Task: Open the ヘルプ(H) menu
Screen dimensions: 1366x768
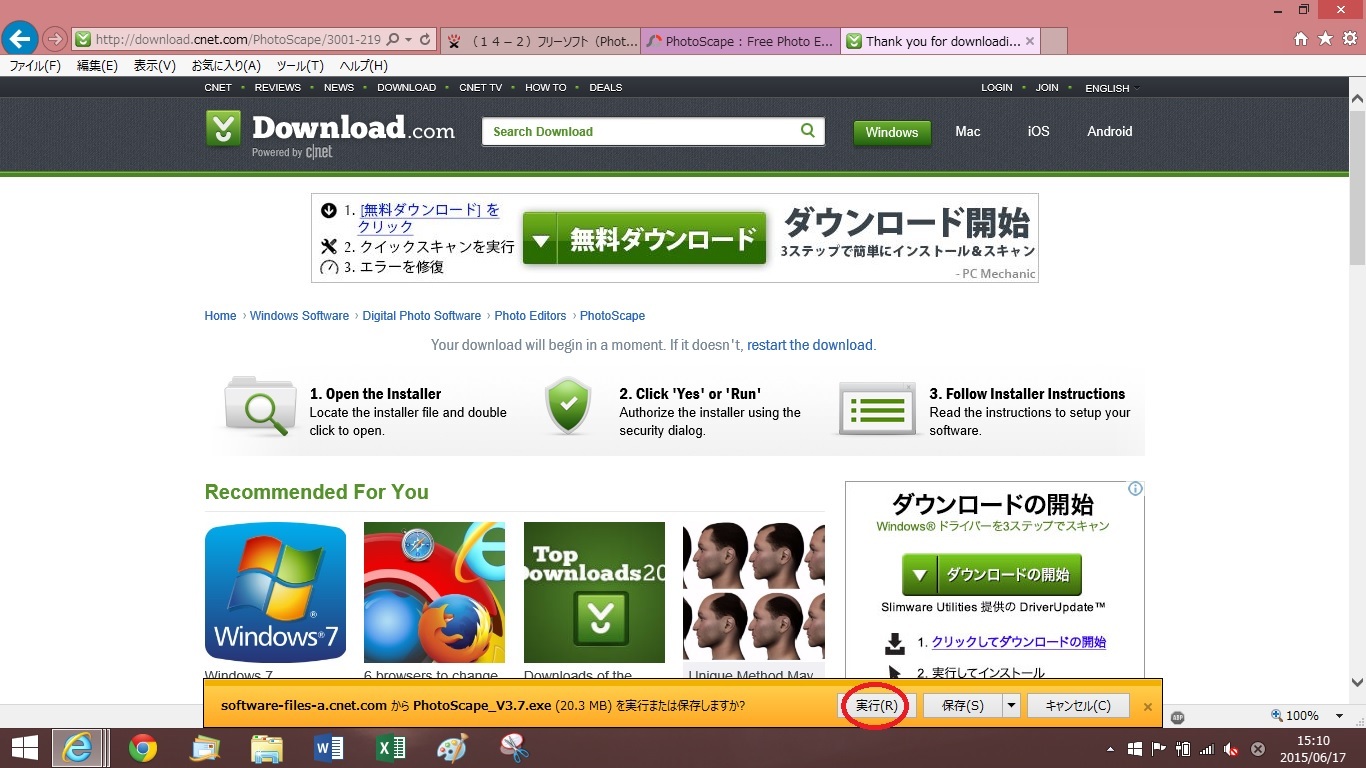Action: pyautogui.click(x=364, y=66)
